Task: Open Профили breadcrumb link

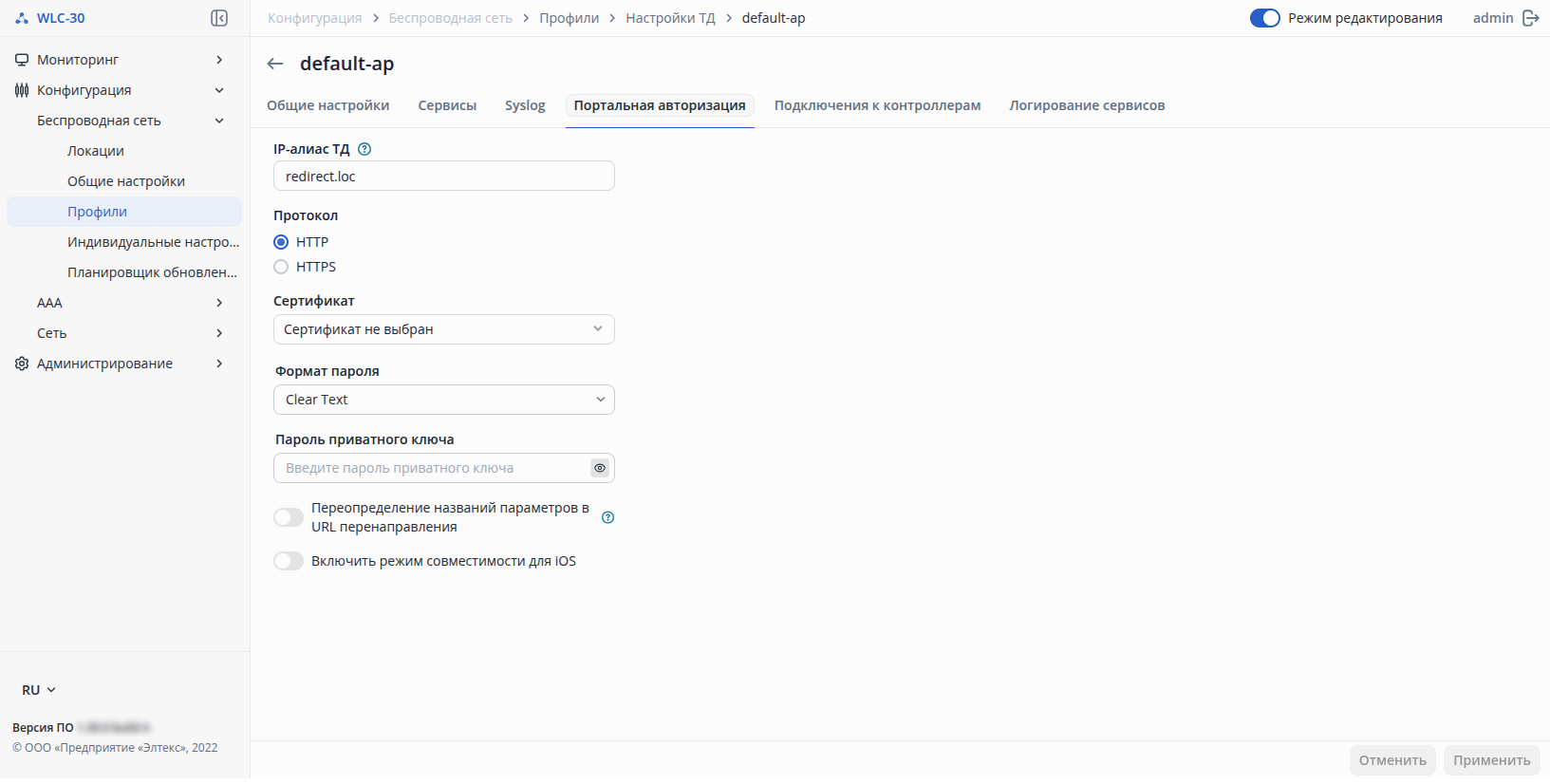Action: pyautogui.click(x=570, y=18)
